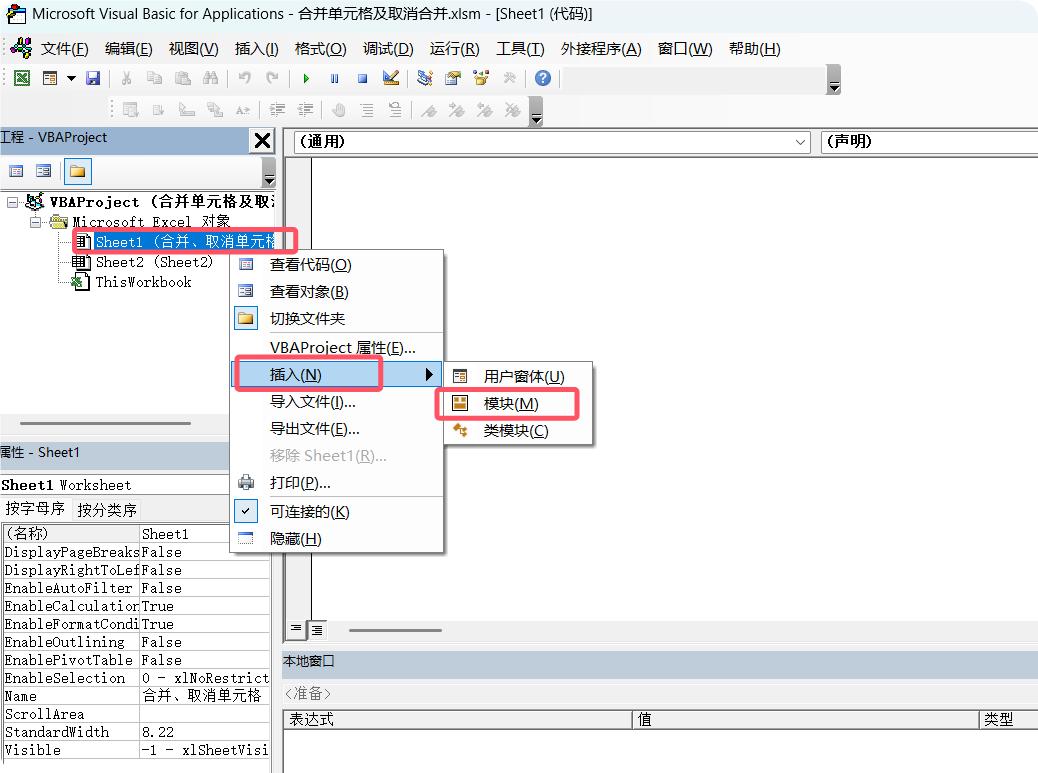Screen dimensions: 1038x773
Task: Click the Reset stop square icon
Action: pyautogui.click(x=362, y=78)
